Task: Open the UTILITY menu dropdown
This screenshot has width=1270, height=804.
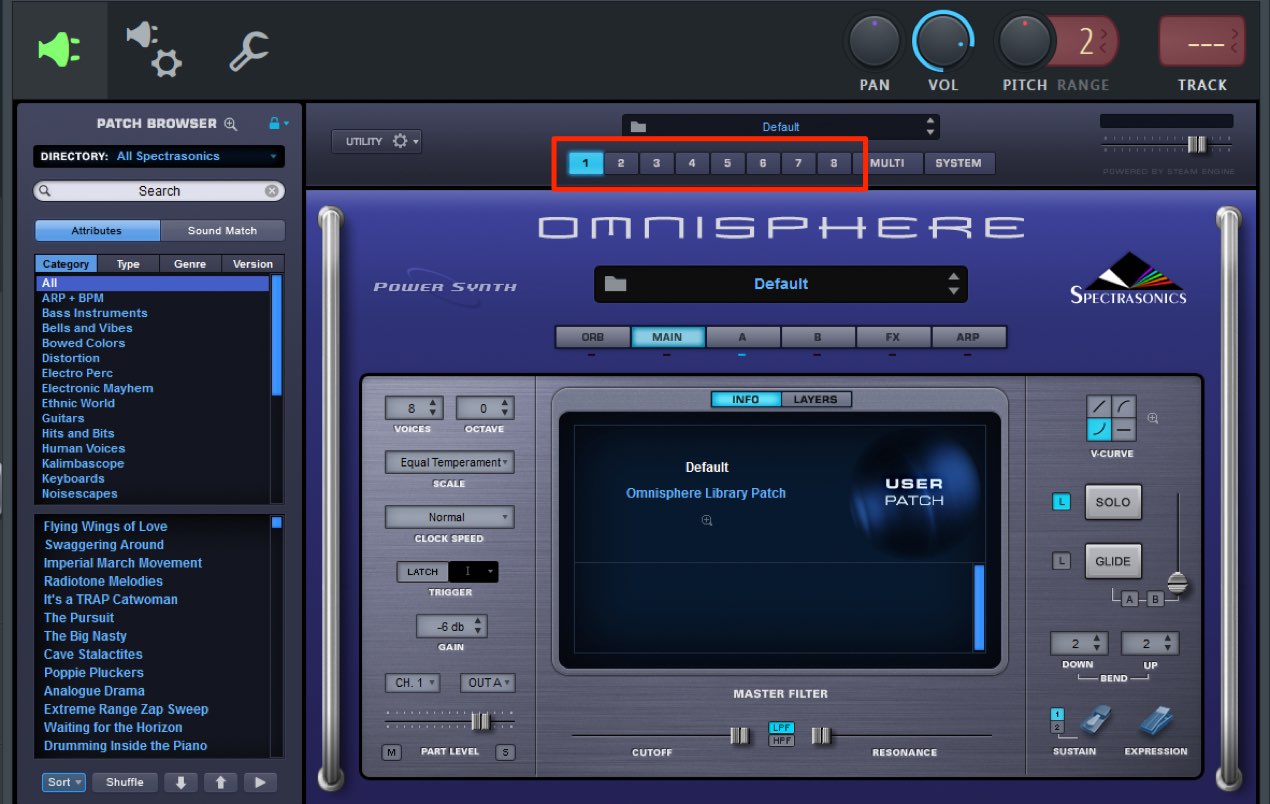Action: [377, 141]
